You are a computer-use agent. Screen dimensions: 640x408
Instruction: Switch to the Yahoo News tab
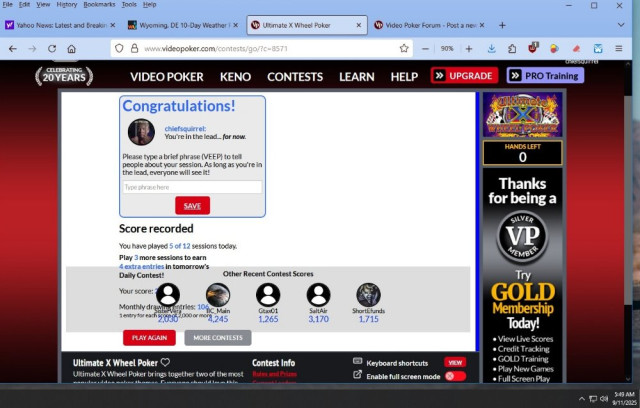tap(60, 25)
